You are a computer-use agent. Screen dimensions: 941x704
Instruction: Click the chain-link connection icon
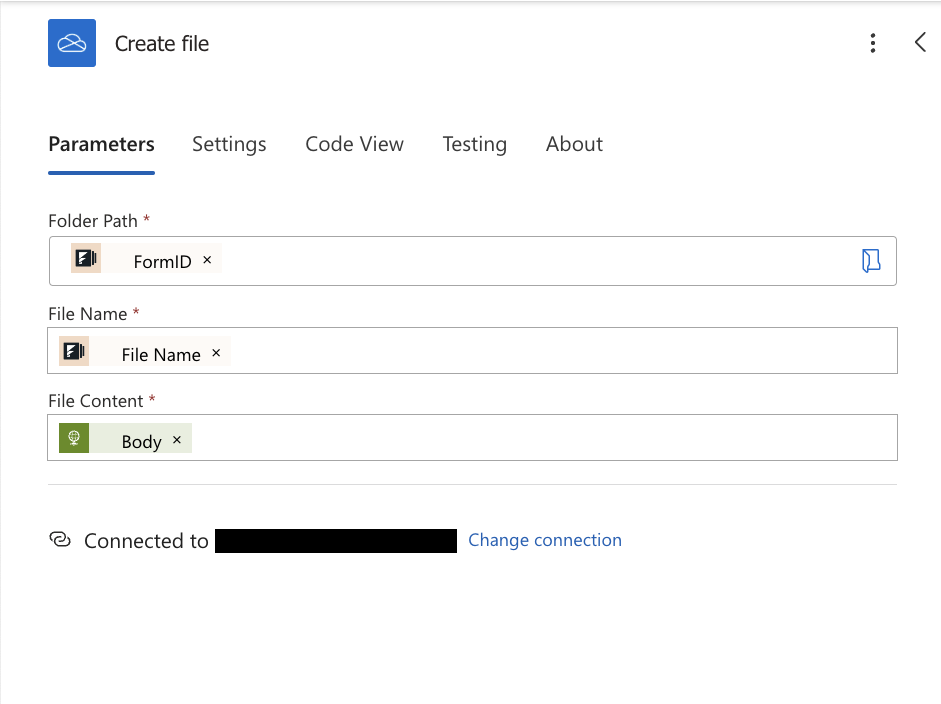point(60,540)
